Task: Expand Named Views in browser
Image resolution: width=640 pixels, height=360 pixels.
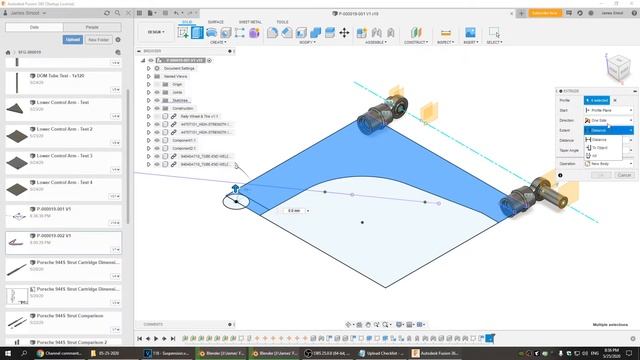Action: [x=149, y=76]
